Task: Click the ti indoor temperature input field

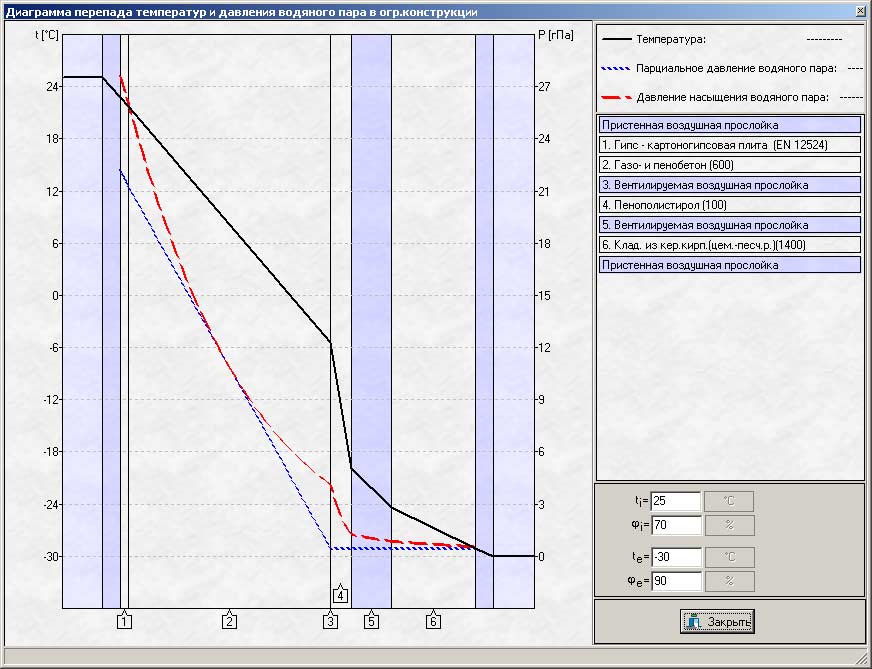Action: tap(675, 501)
